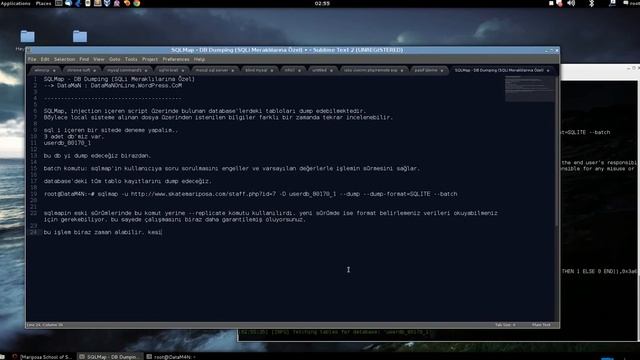
Task: Open the Find menu in Sublime Text
Action: coord(84,60)
